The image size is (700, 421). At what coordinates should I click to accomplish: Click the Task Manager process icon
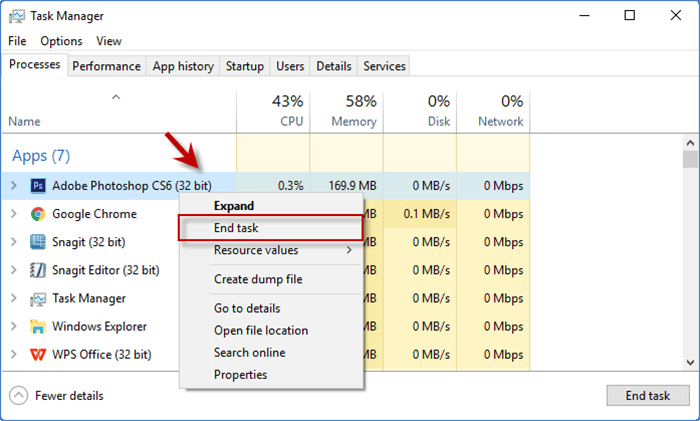coord(38,298)
